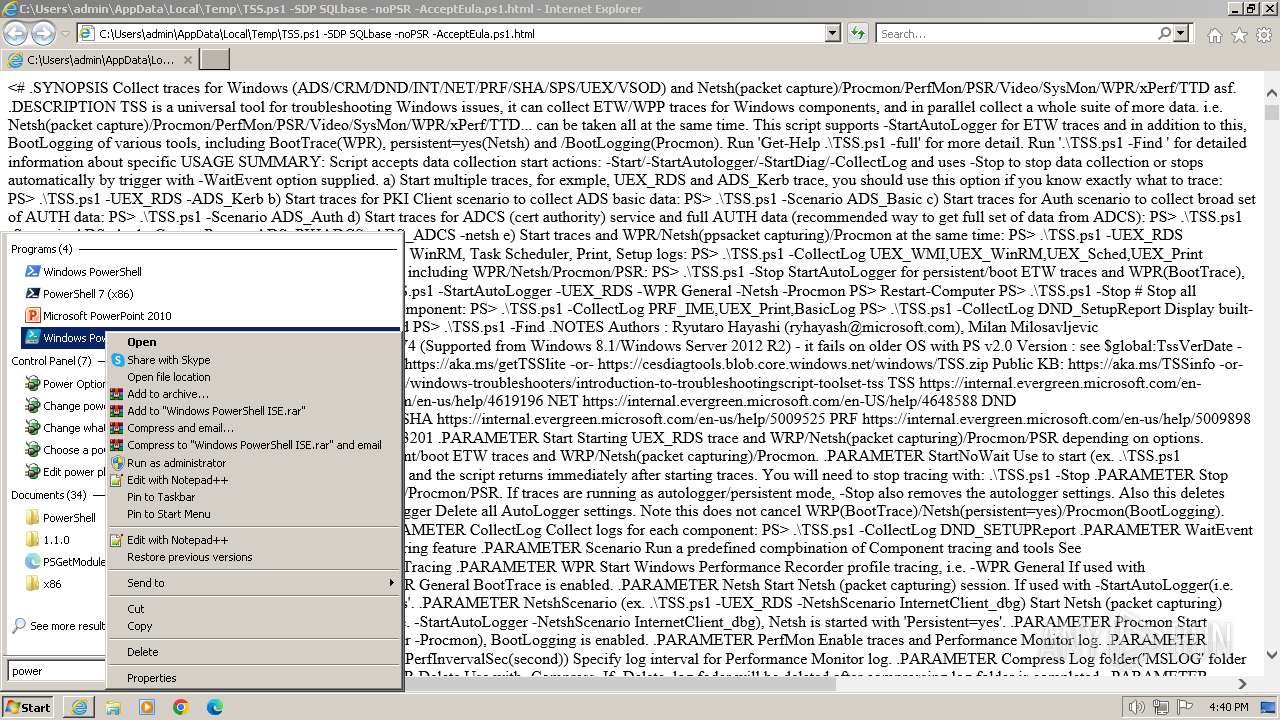Select Delete in the context menu
1280x720 pixels.
253,652
